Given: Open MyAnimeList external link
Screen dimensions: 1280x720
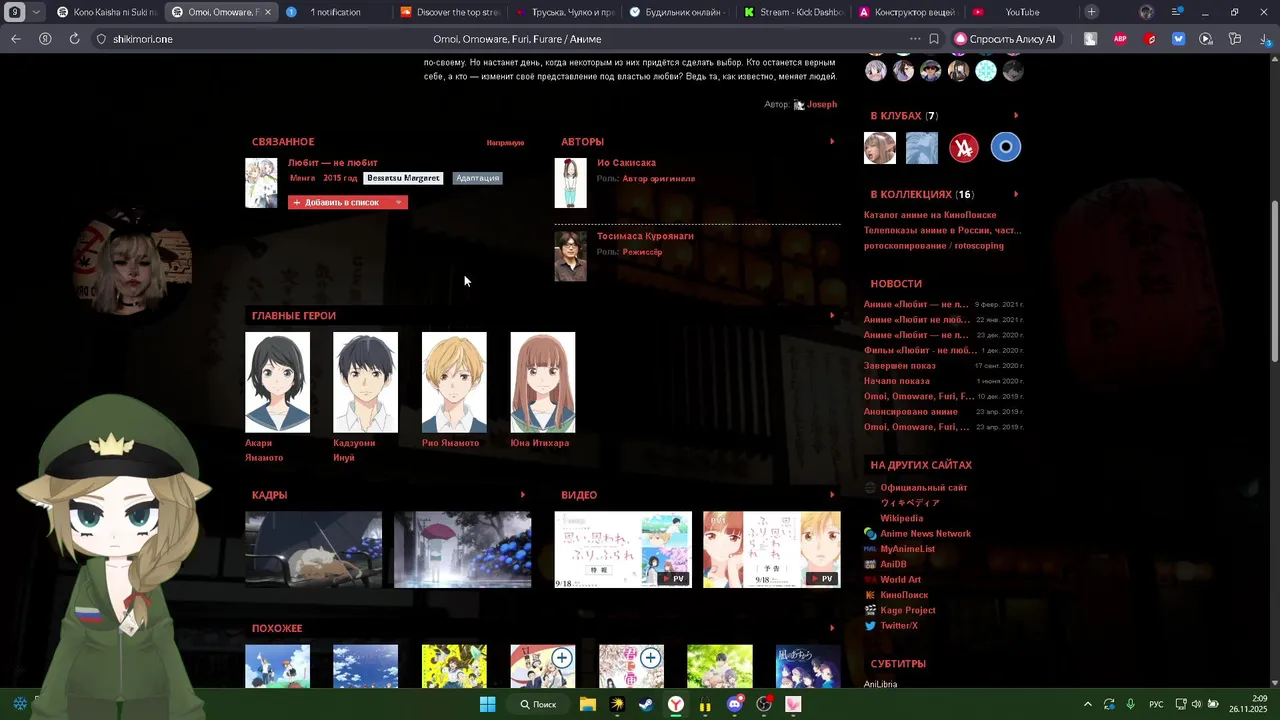Looking at the screenshot, I should click(908, 549).
